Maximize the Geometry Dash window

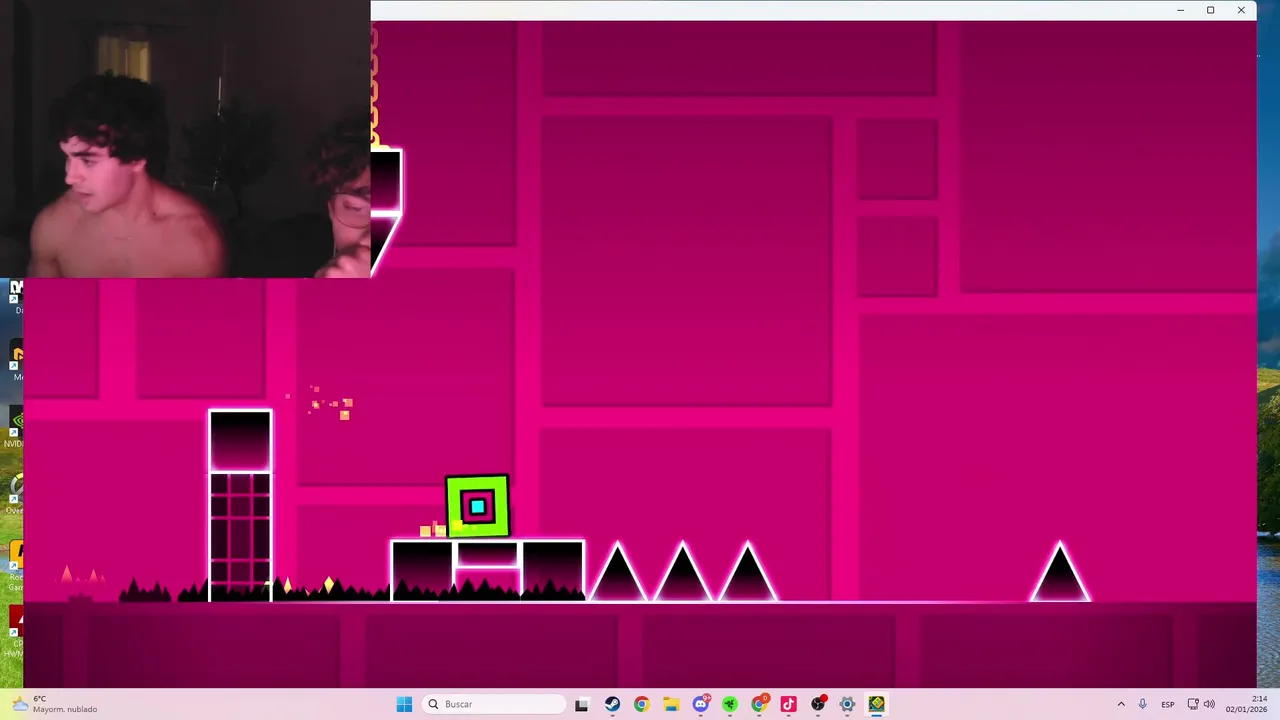[1210, 10]
